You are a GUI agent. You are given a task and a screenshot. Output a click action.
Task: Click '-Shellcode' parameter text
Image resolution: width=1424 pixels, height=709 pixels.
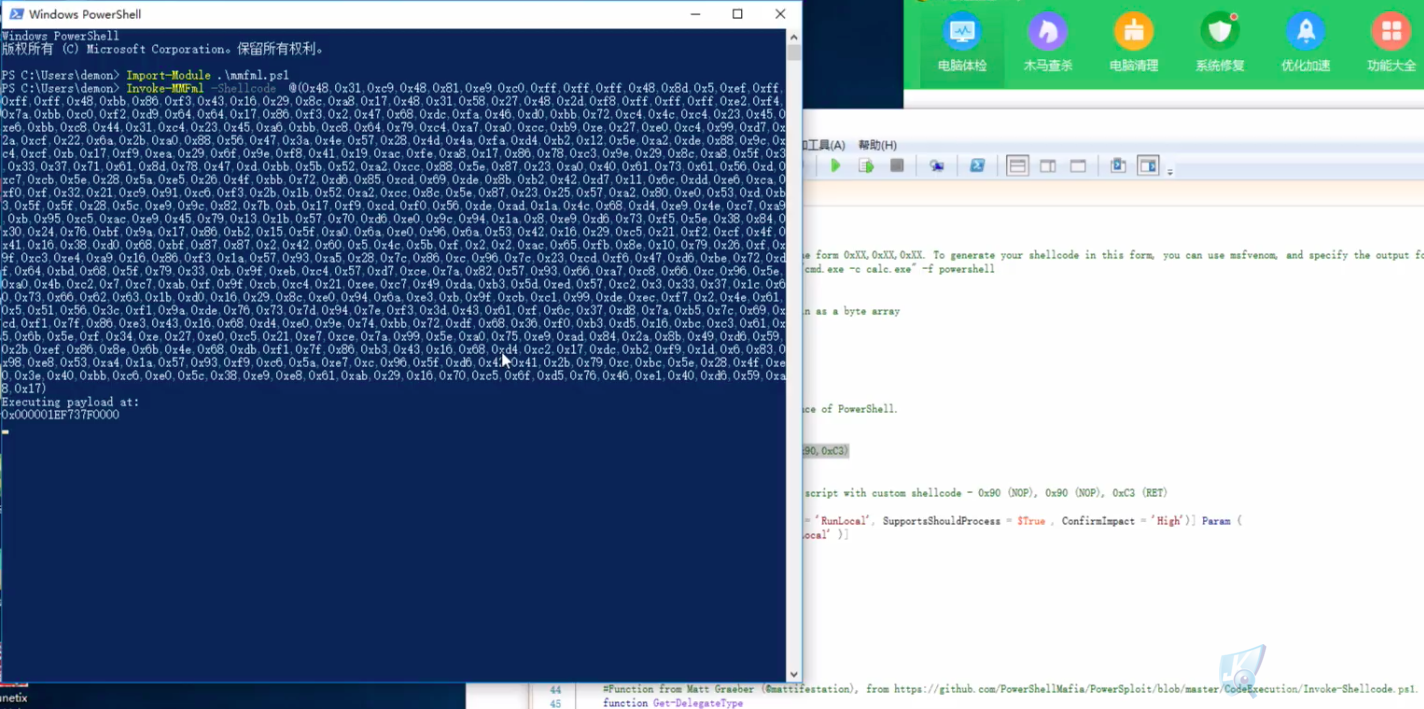pyautogui.click(x=243, y=88)
